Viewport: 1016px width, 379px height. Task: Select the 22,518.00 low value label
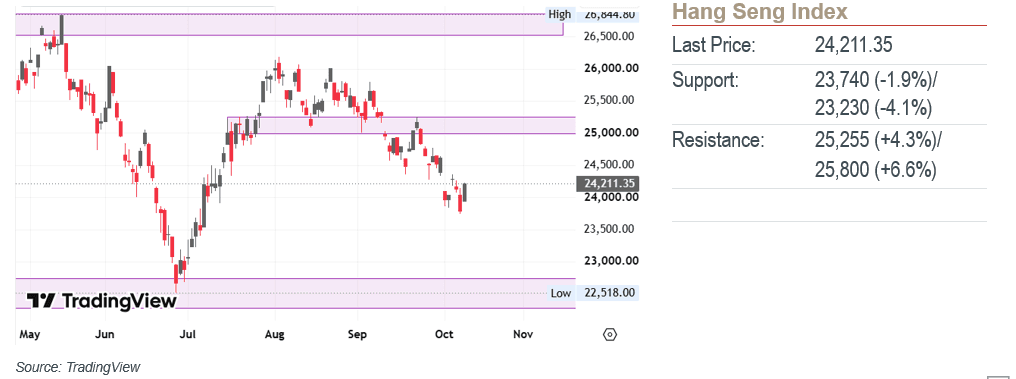[610, 293]
